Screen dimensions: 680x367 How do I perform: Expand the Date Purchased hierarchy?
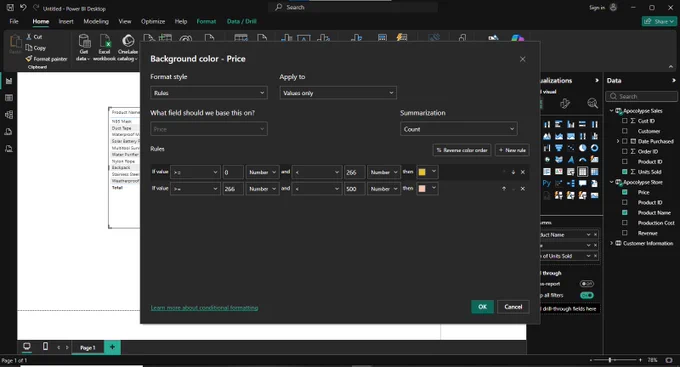pyautogui.click(x=618, y=141)
